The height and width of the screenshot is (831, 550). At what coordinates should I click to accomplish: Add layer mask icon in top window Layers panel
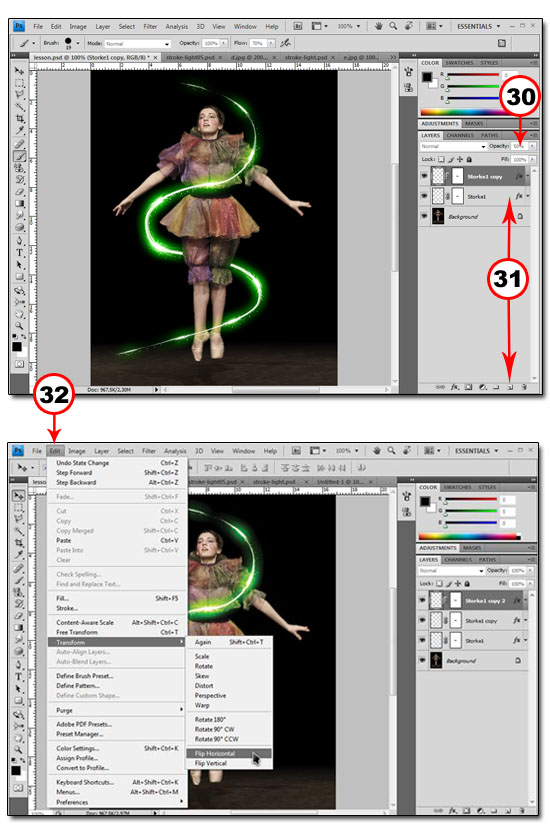[x=468, y=387]
